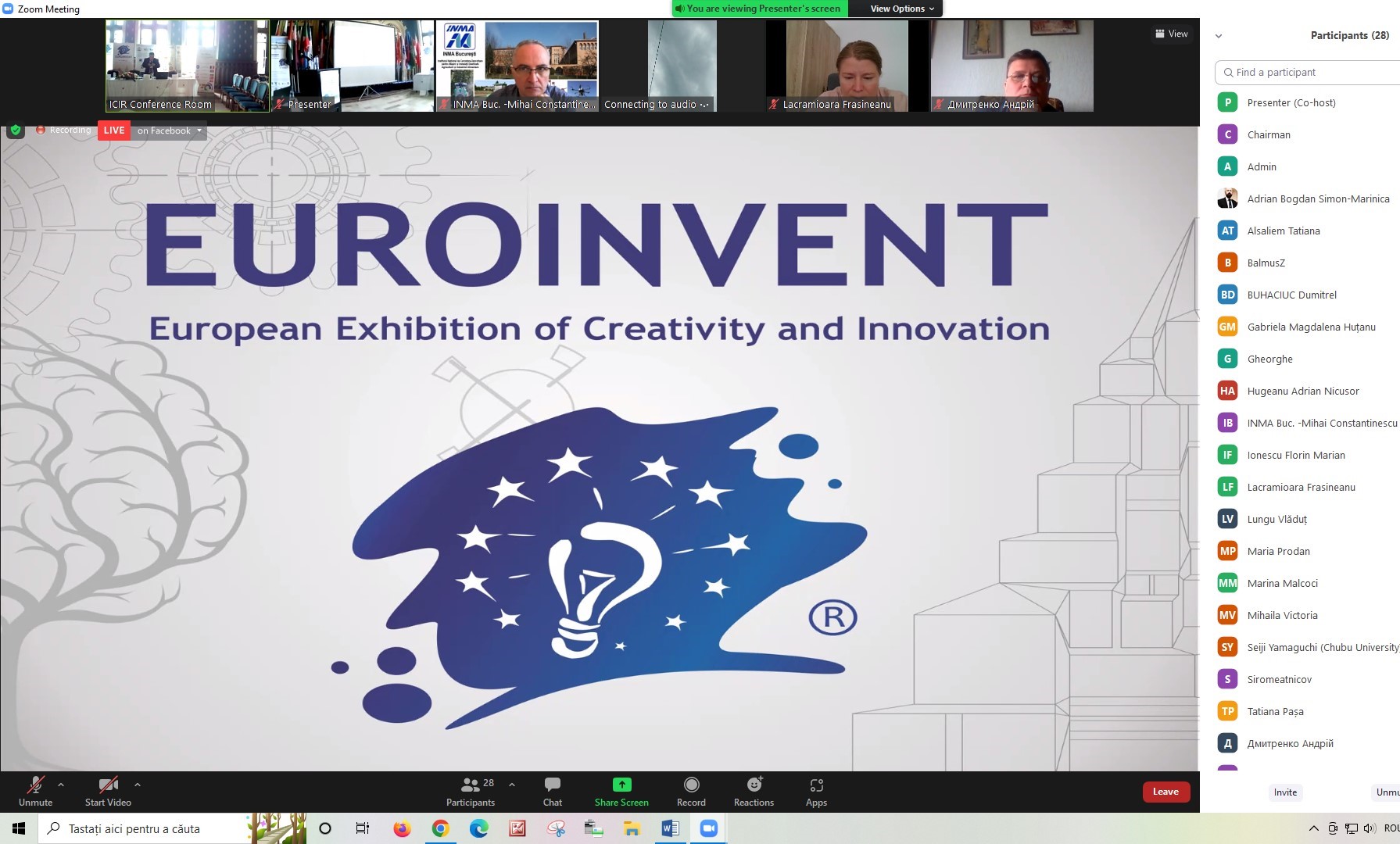Click the green Share Screen button
1400x844 pixels.
point(621,791)
